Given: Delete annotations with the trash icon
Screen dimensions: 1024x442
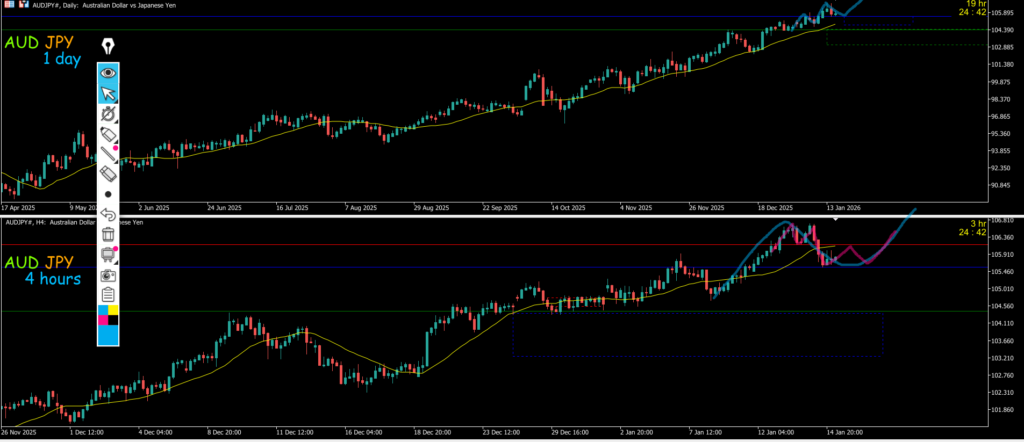Looking at the screenshot, I should click(x=108, y=234).
